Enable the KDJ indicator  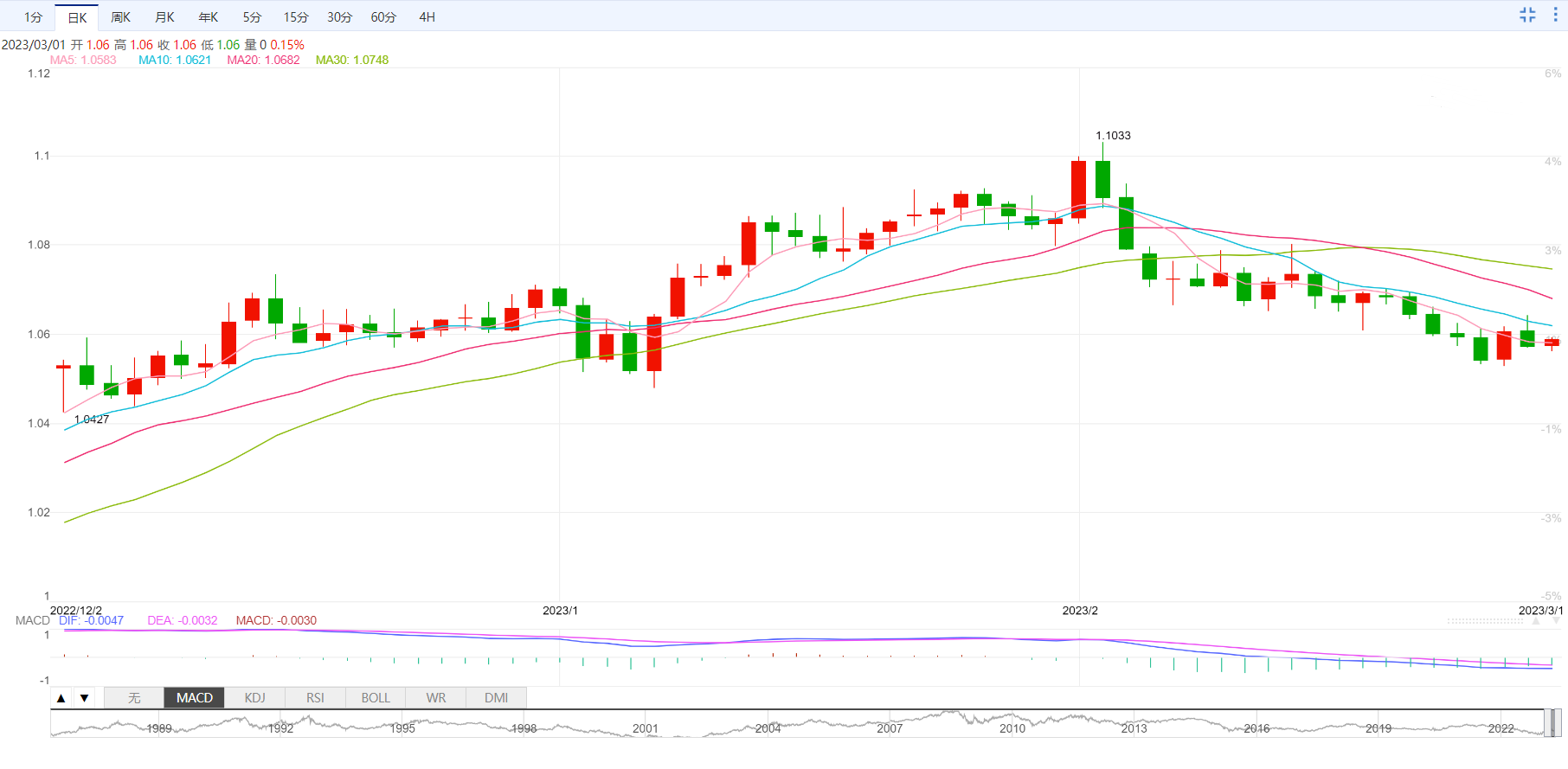coord(254,698)
